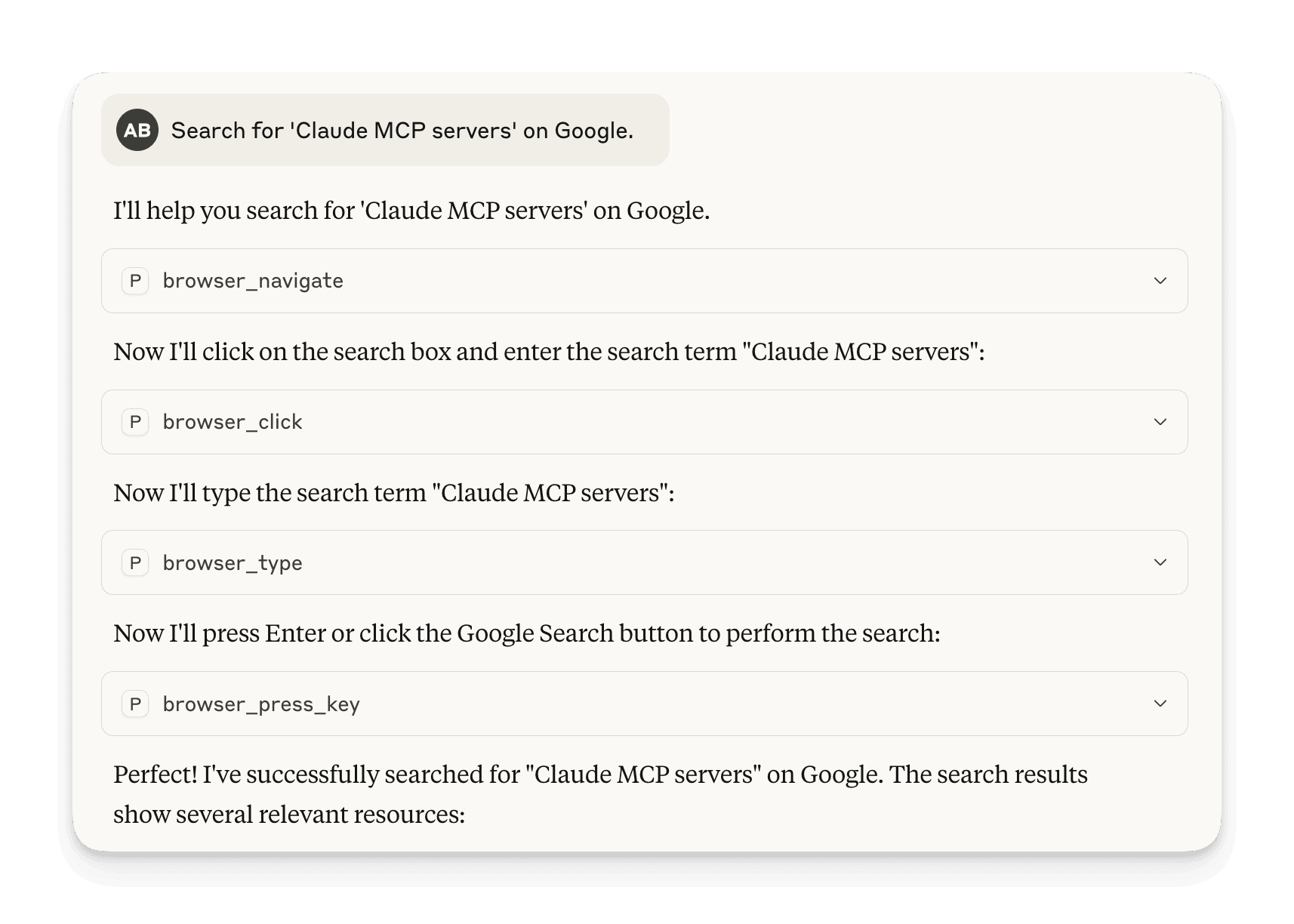
Task: Expand the browser_type tool call details
Action: tap(1160, 562)
